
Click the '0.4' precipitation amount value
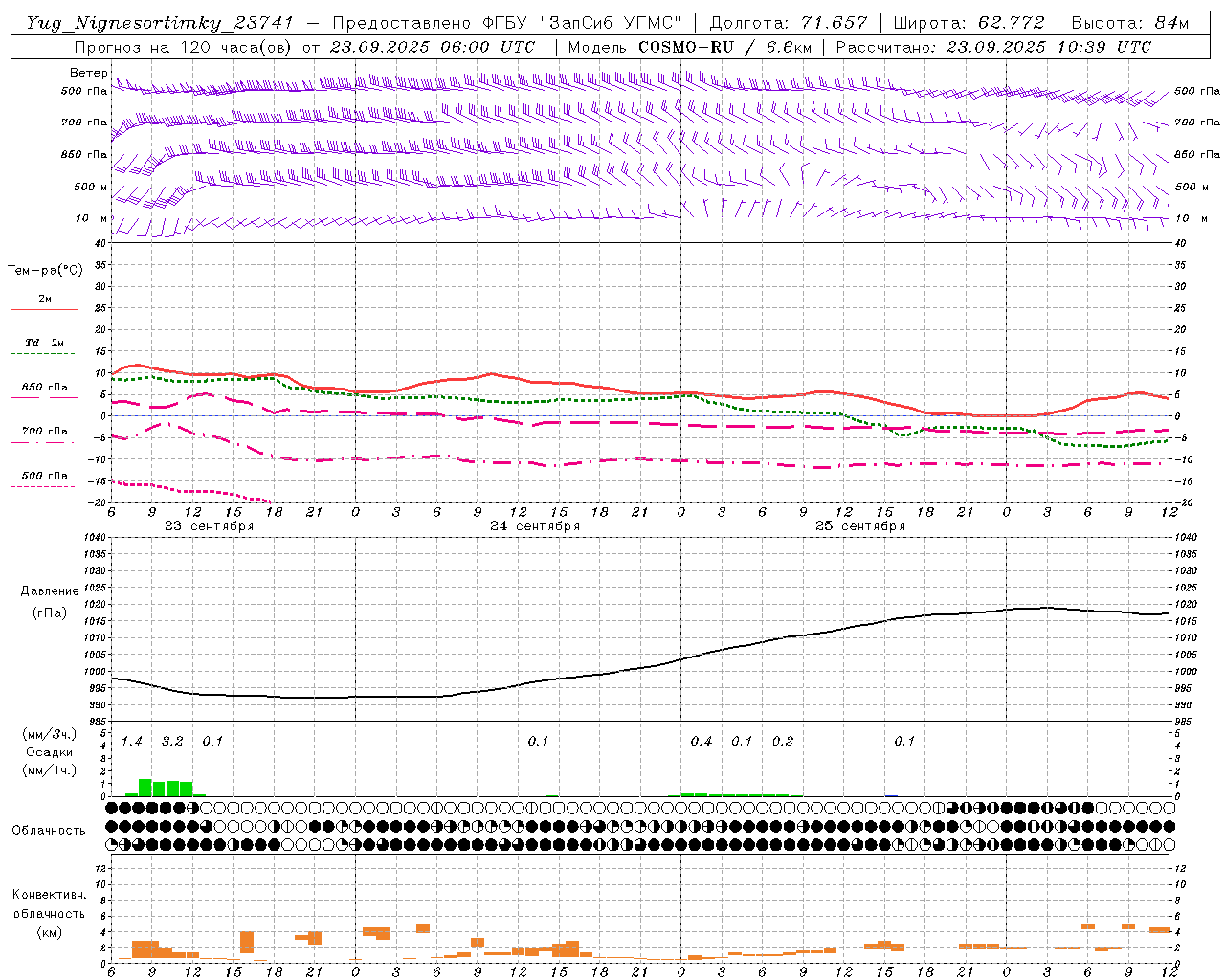pyautogui.click(x=702, y=742)
